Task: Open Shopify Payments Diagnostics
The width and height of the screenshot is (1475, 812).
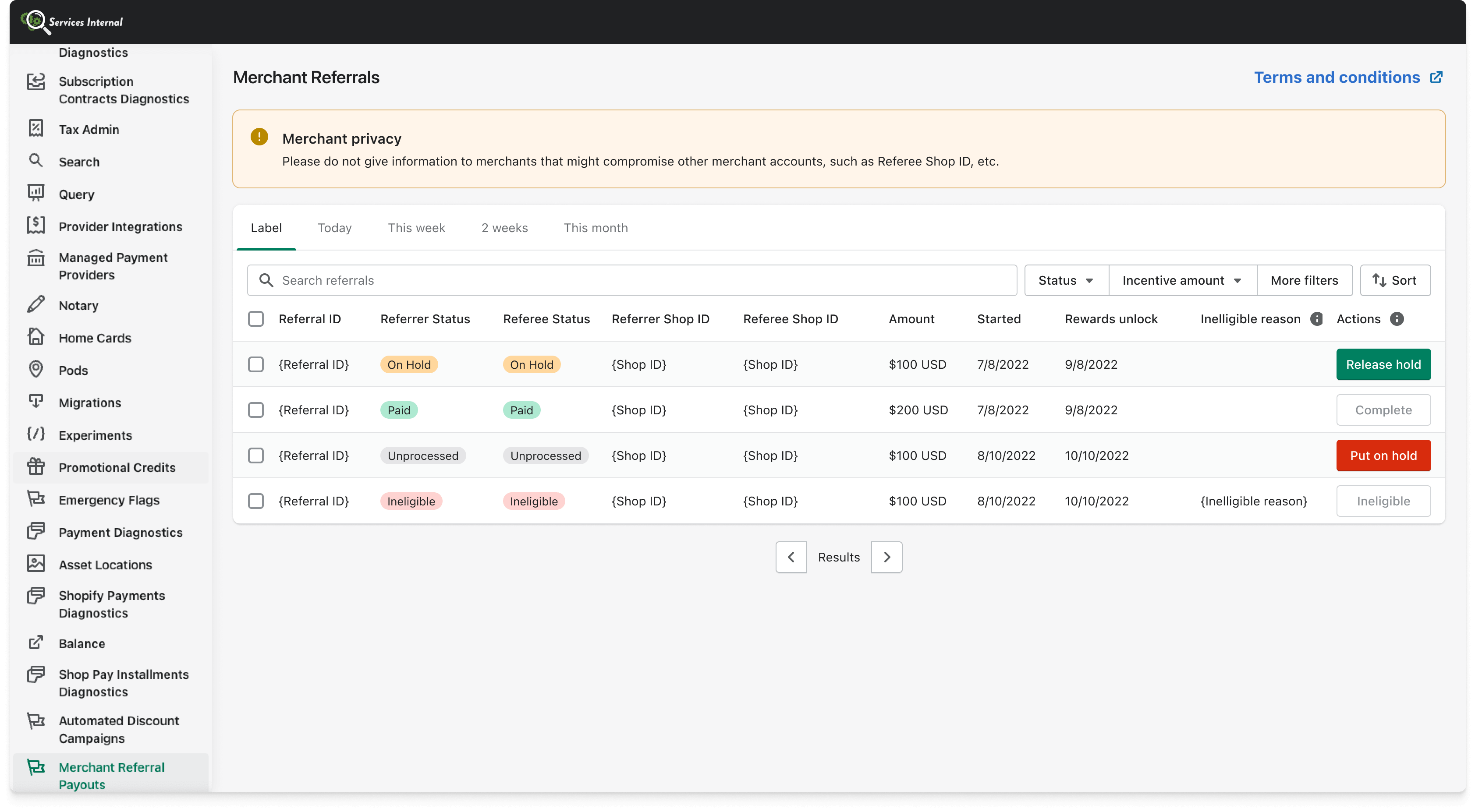Action: click(x=111, y=604)
